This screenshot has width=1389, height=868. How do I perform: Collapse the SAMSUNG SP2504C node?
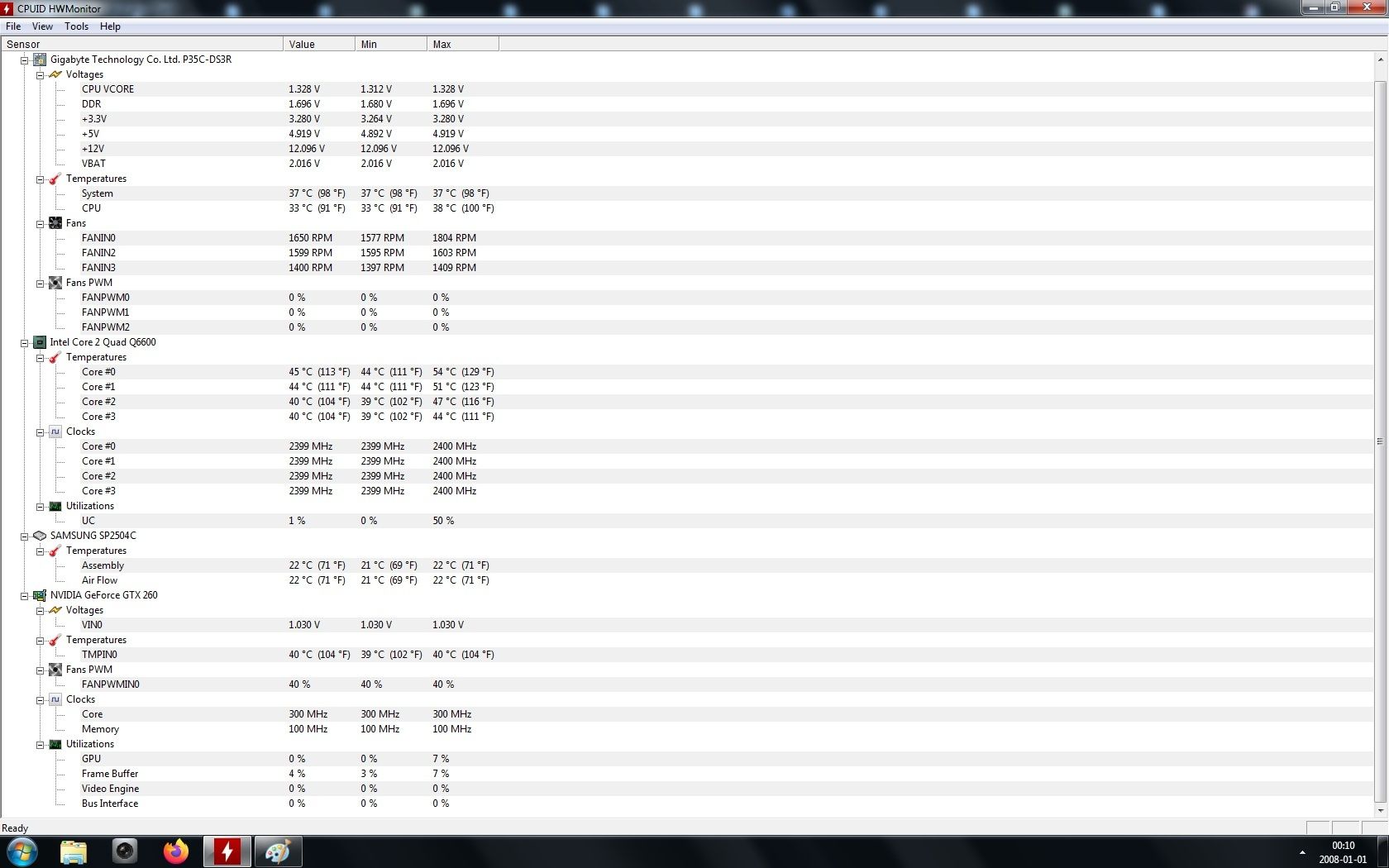(x=25, y=537)
